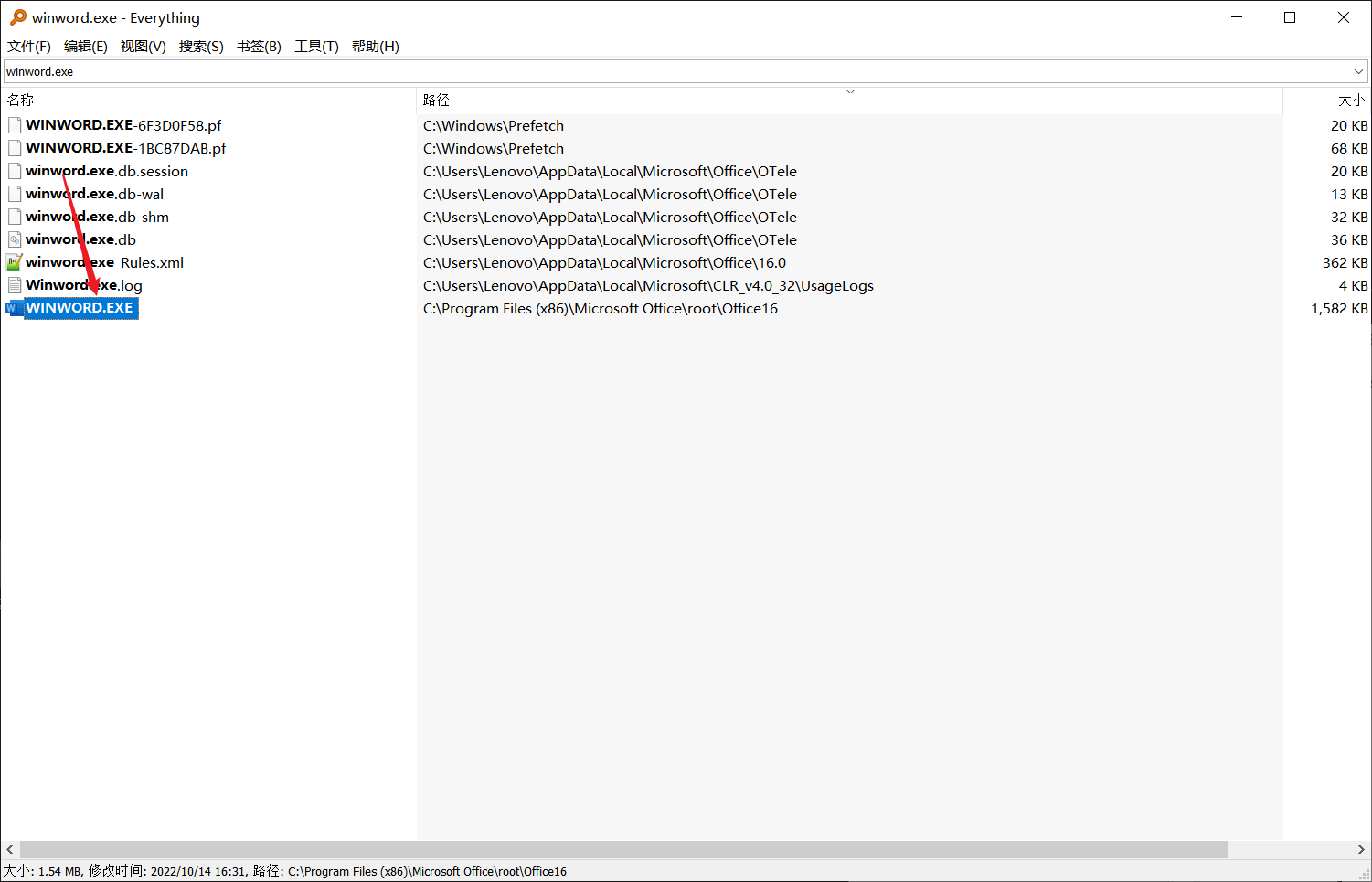Click file icon of winword.exe.db-shm
This screenshot has height=882, width=1372.
[x=15, y=217]
